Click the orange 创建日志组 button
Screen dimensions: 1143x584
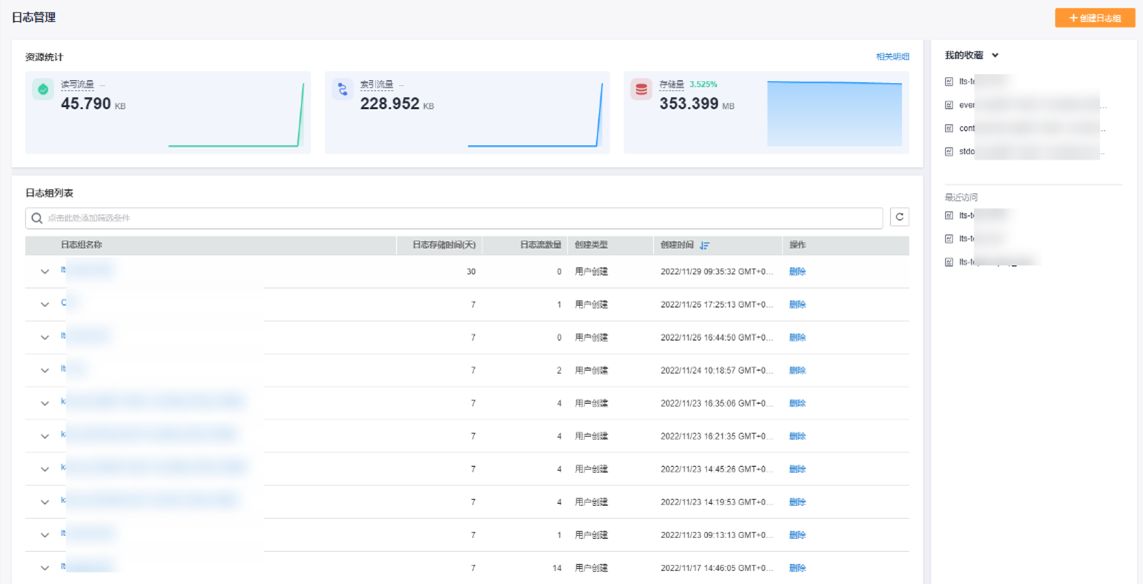click(x=1095, y=18)
